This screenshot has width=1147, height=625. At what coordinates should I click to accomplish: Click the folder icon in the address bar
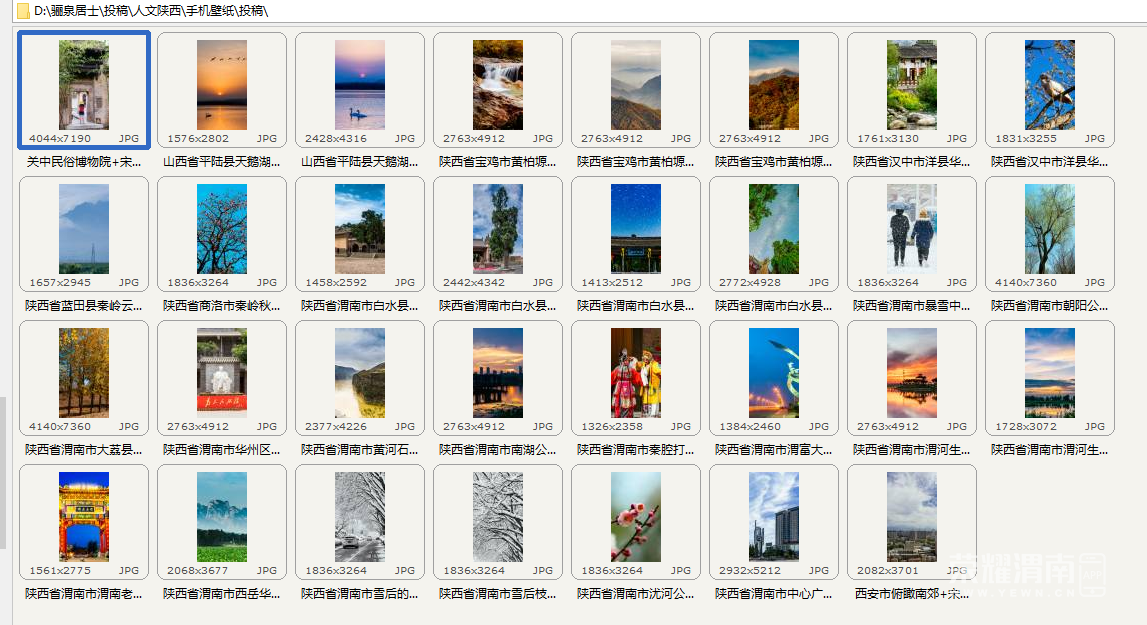(x=22, y=11)
